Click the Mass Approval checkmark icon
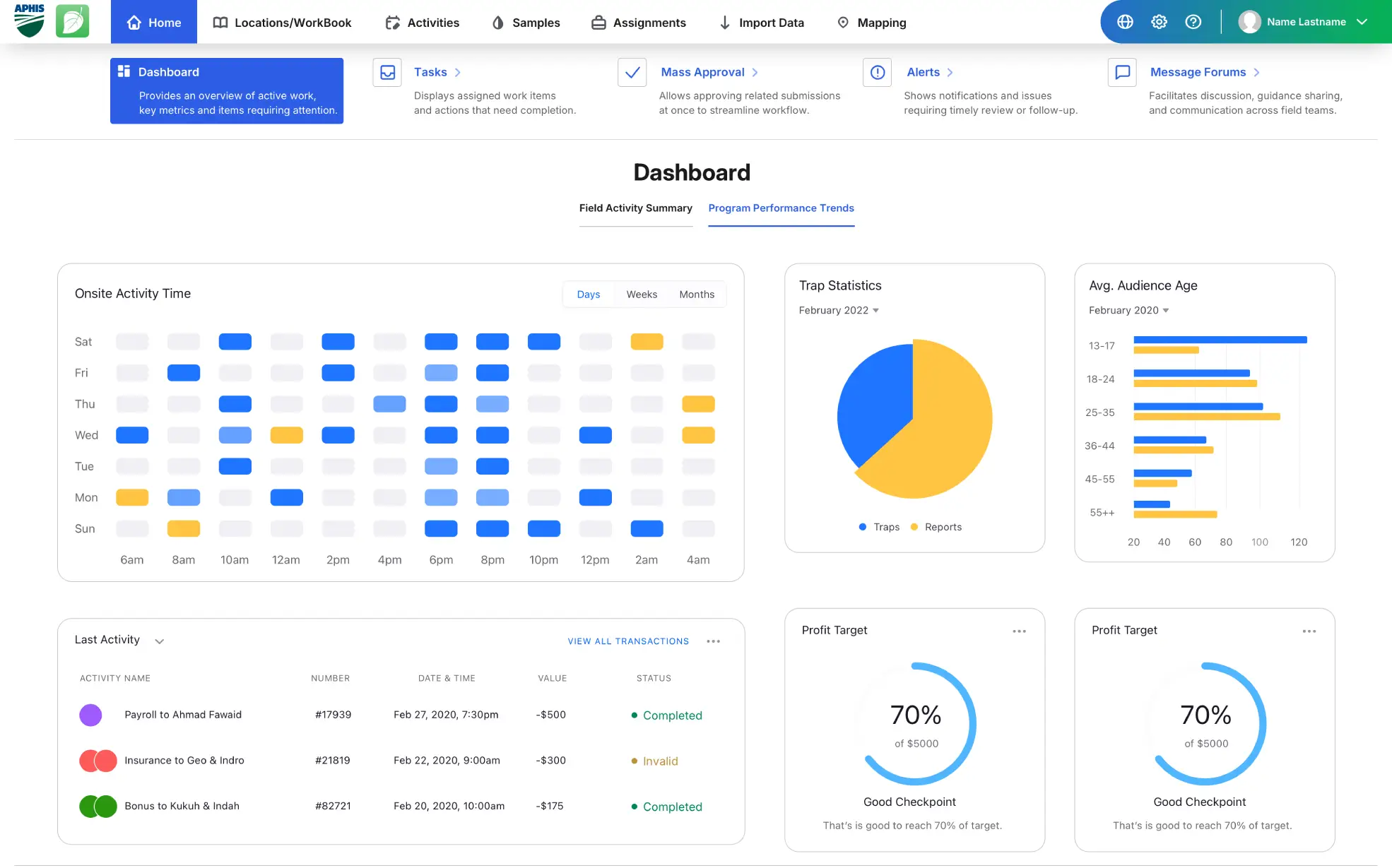The height and width of the screenshot is (868, 1392). click(632, 72)
